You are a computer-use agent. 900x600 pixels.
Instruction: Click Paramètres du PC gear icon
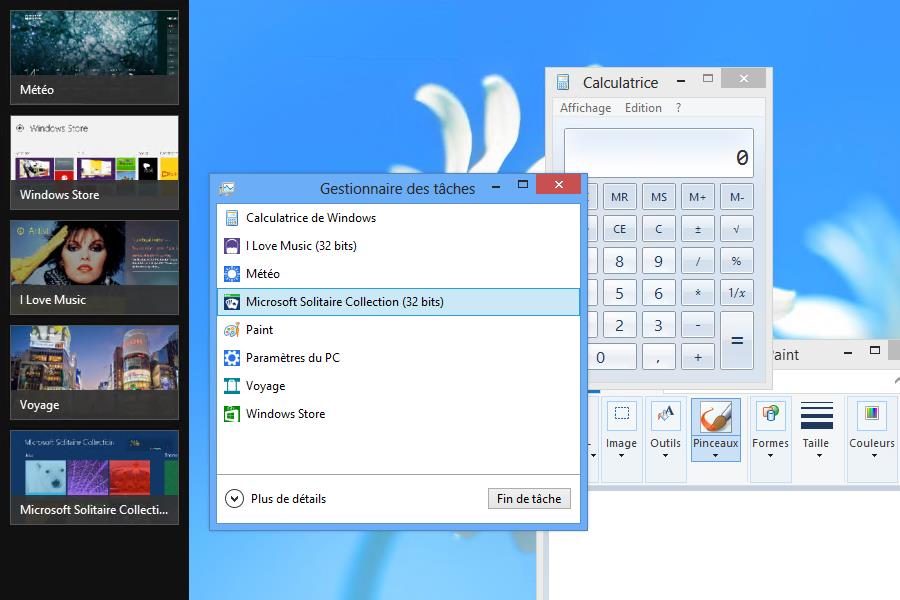232,358
